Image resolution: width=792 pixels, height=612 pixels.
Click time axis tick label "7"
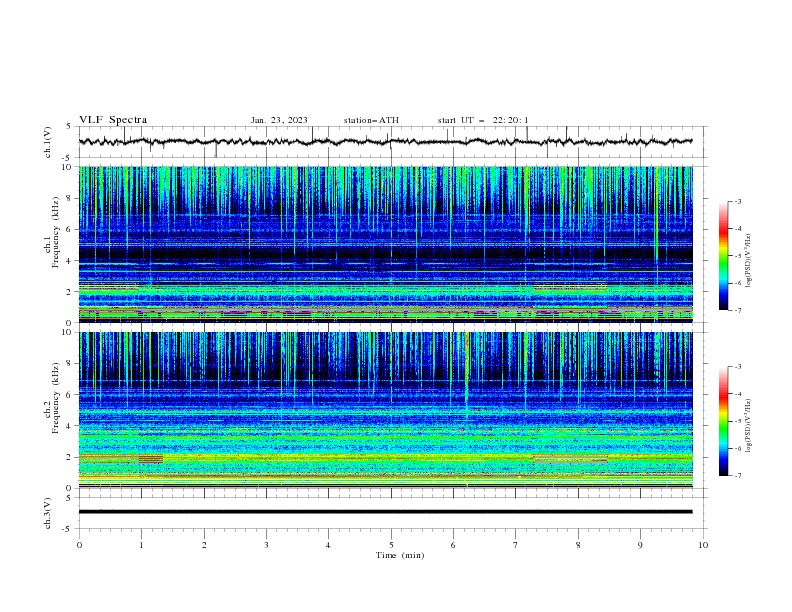[516, 545]
